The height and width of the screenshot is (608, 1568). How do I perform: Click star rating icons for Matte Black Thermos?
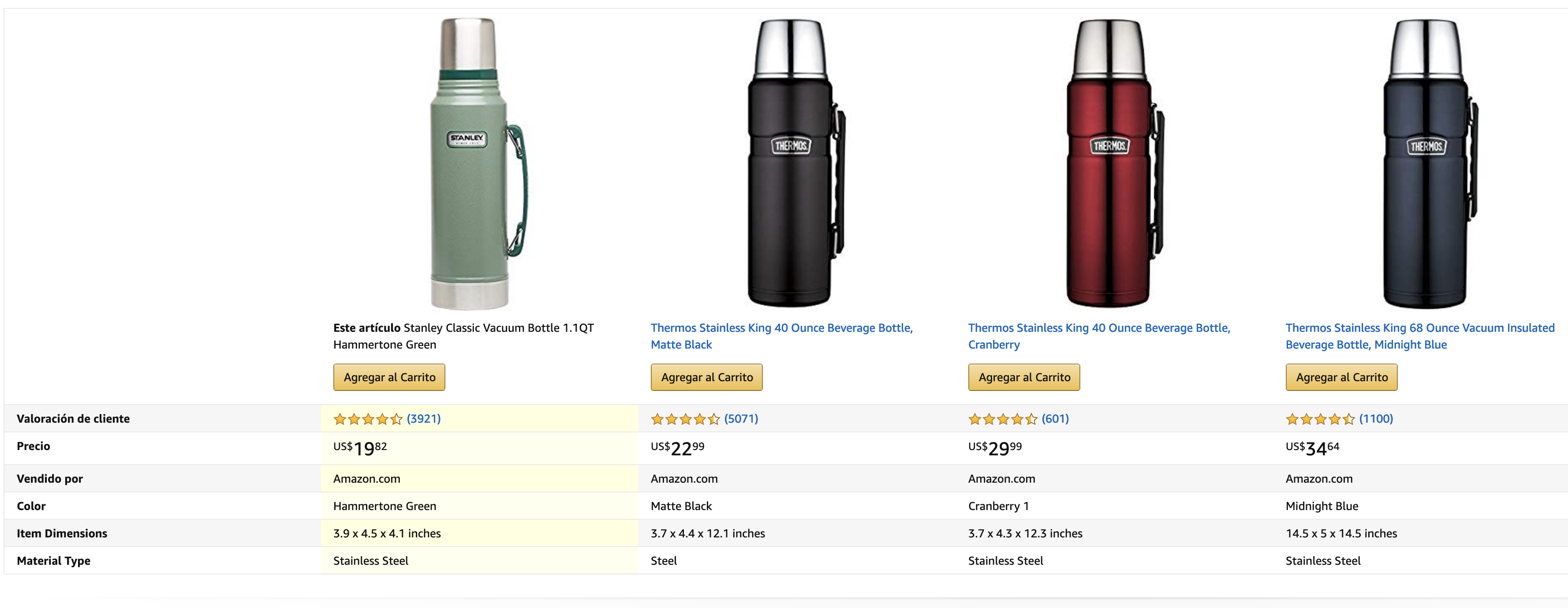[x=685, y=419]
